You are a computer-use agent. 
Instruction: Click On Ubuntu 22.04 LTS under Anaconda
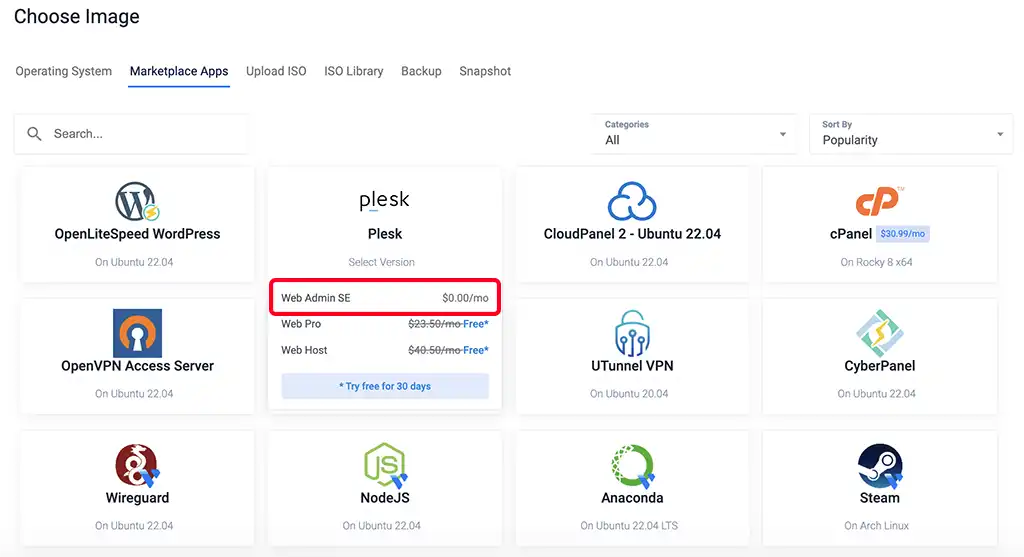click(x=629, y=526)
